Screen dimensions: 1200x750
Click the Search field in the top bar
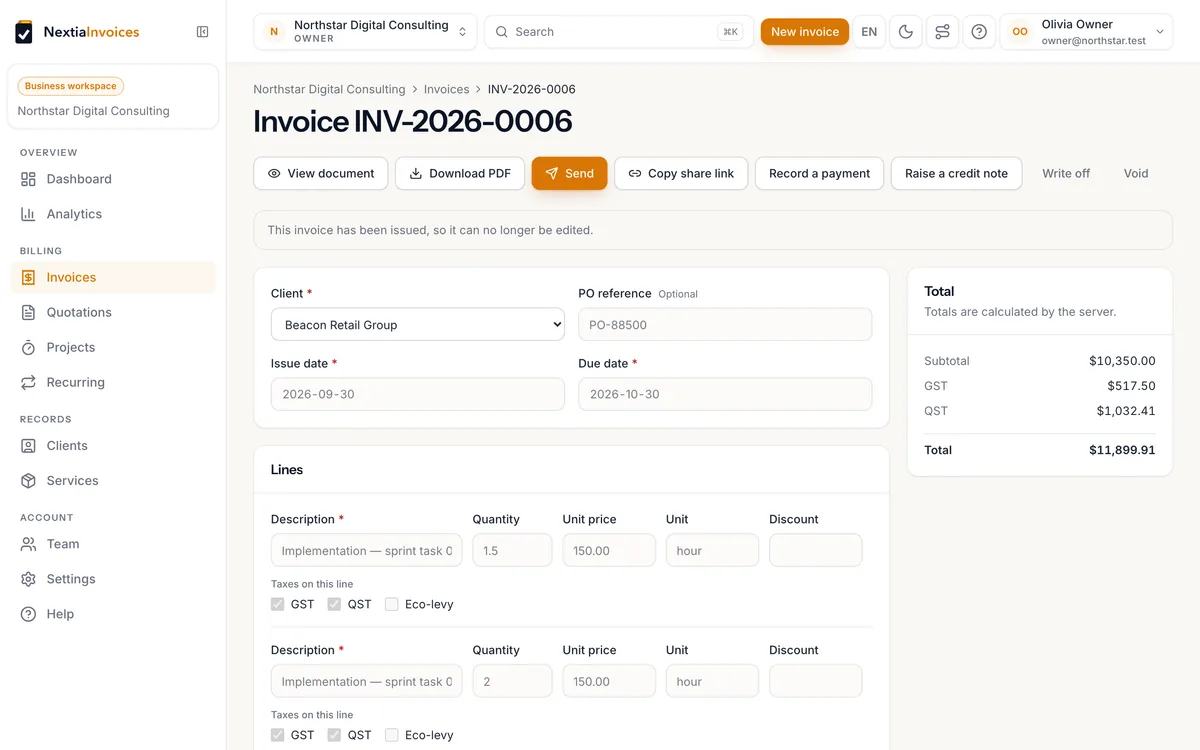pyautogui.click(x=618, y=32)
